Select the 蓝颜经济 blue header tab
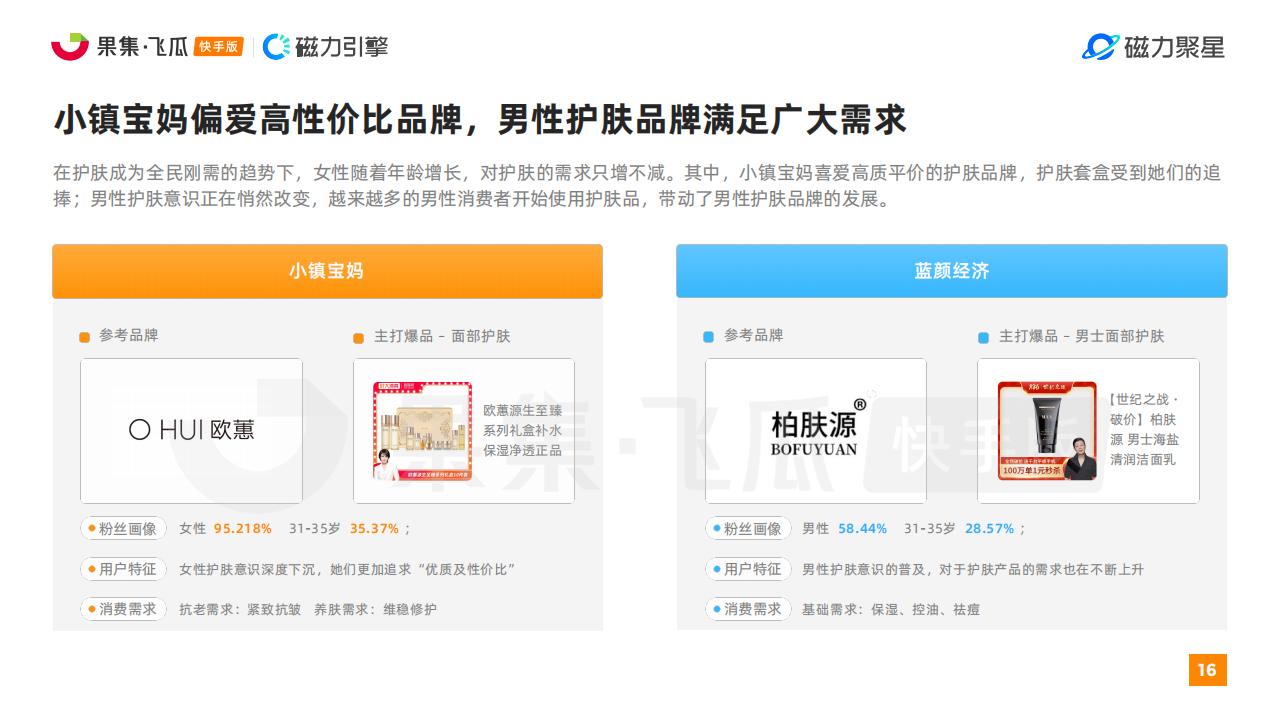 tap(952, 271)
